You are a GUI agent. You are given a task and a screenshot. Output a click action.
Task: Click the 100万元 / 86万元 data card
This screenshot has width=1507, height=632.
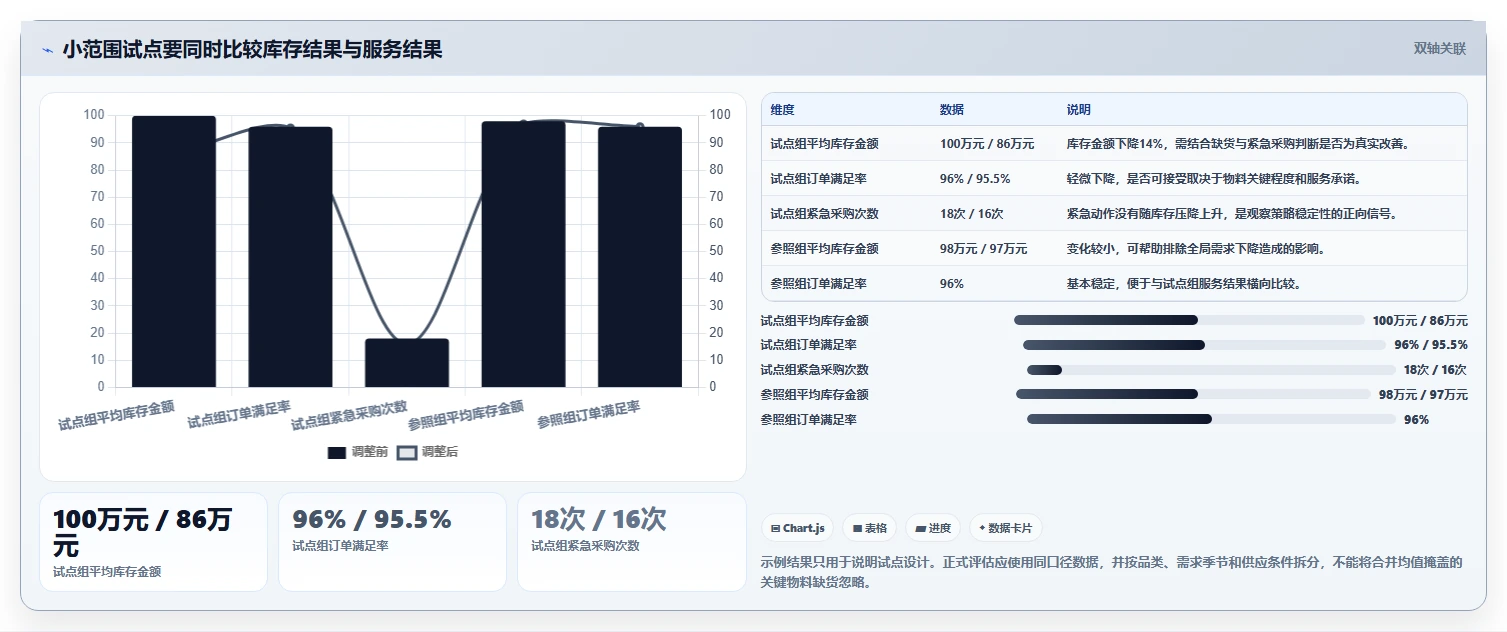(153, 542)
